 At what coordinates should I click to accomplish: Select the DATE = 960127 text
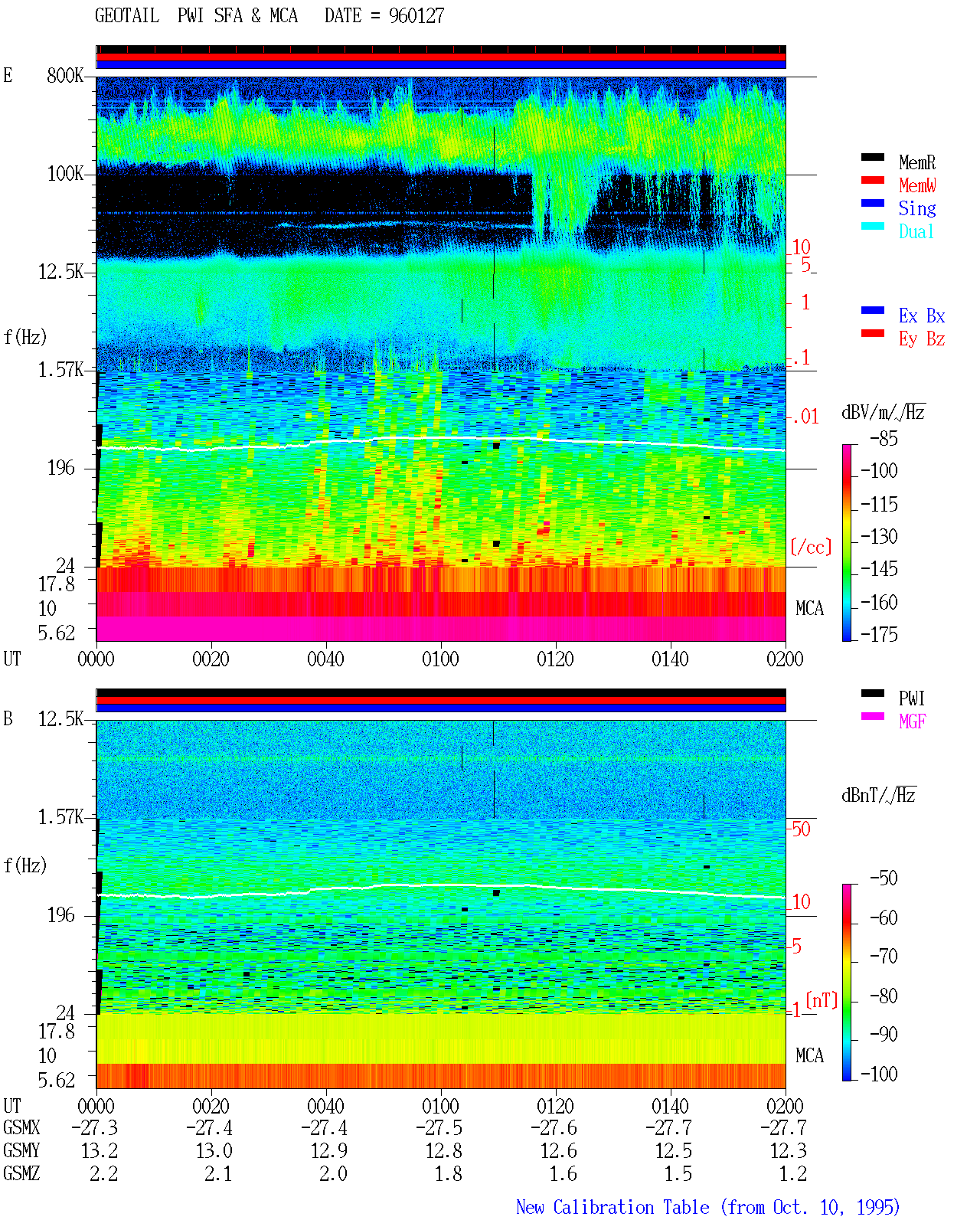click(384, 16)
